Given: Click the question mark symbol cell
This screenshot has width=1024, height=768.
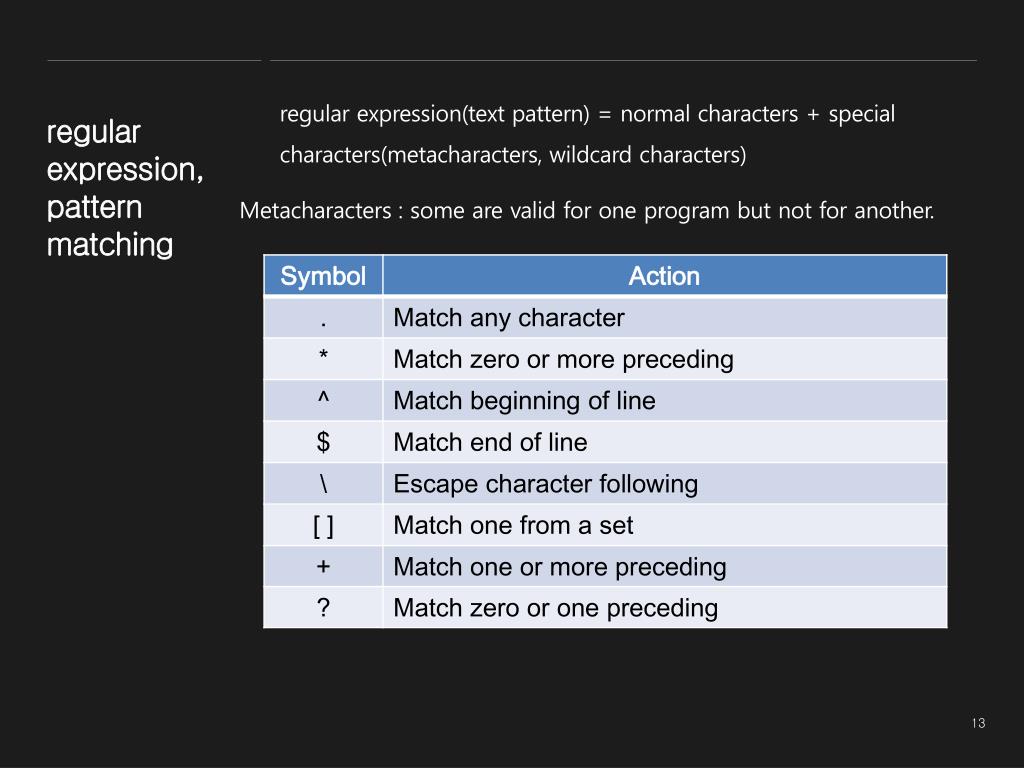Looking at the screenshot, I should tap(323, 608).
